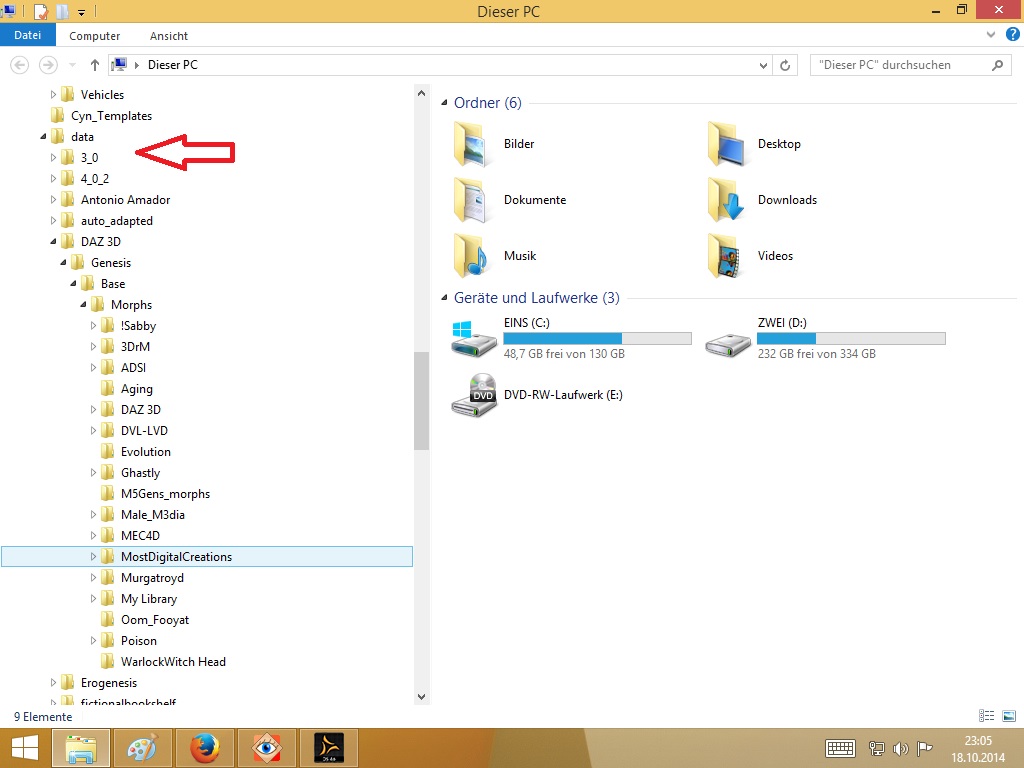This screenshot has height=768, width=1024.
Task: Select the Antonio Amador folder
Action: (125, 200)
